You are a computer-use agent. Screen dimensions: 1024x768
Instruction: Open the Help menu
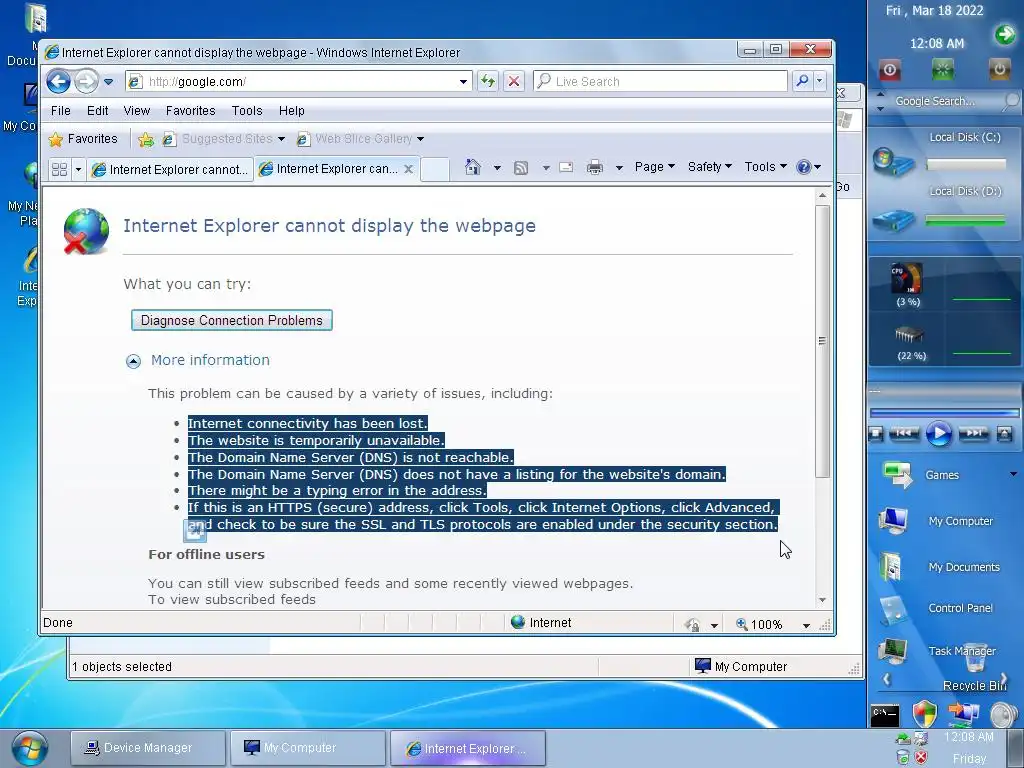(x=291, y=111)
